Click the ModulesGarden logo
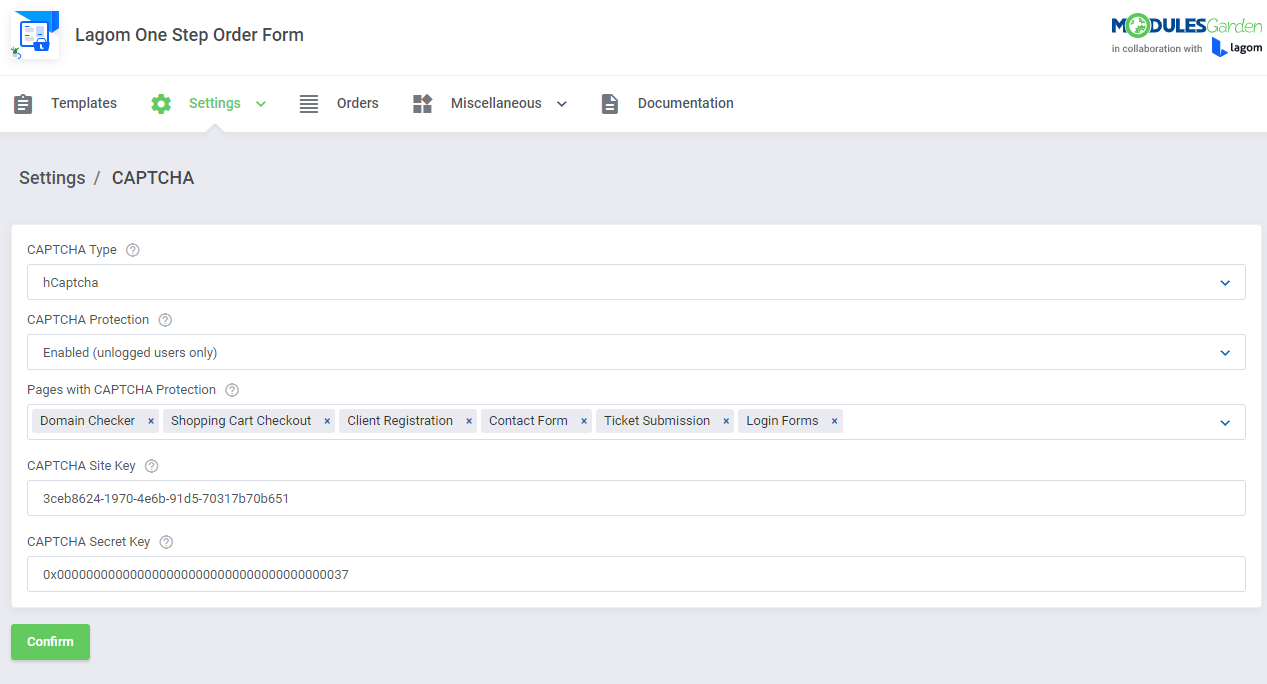The height and width of the screenshot is (684, 1267). click(1186, 26)
